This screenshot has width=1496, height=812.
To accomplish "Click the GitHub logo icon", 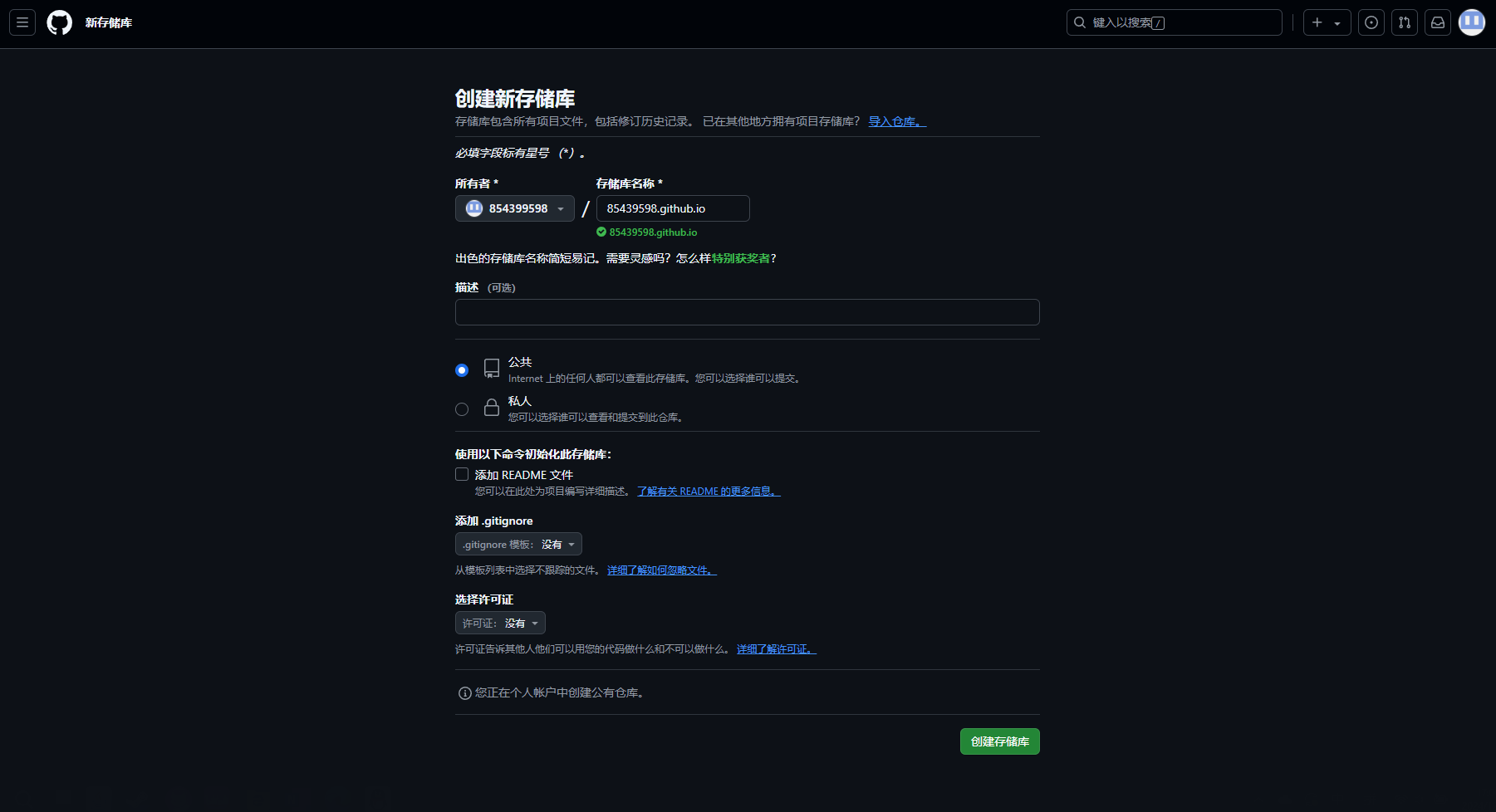I will point(60,22).
